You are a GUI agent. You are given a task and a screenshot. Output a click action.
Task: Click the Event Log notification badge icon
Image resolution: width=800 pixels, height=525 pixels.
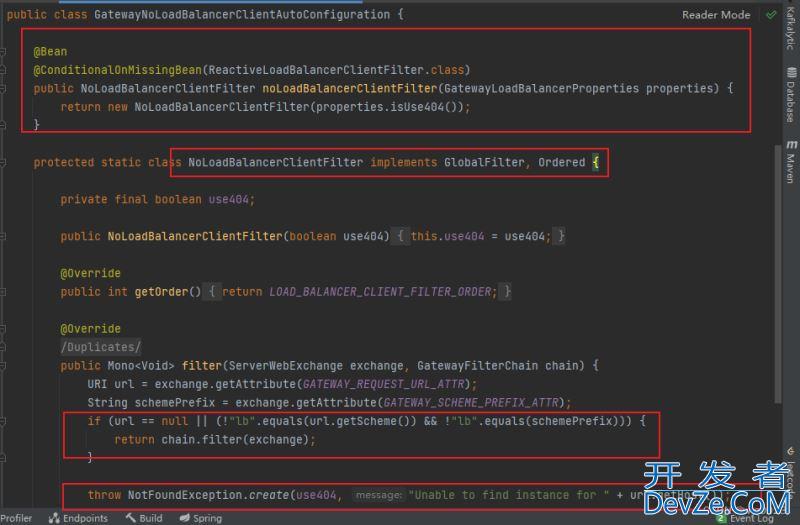pyautogui.click(x=721, y=518)
